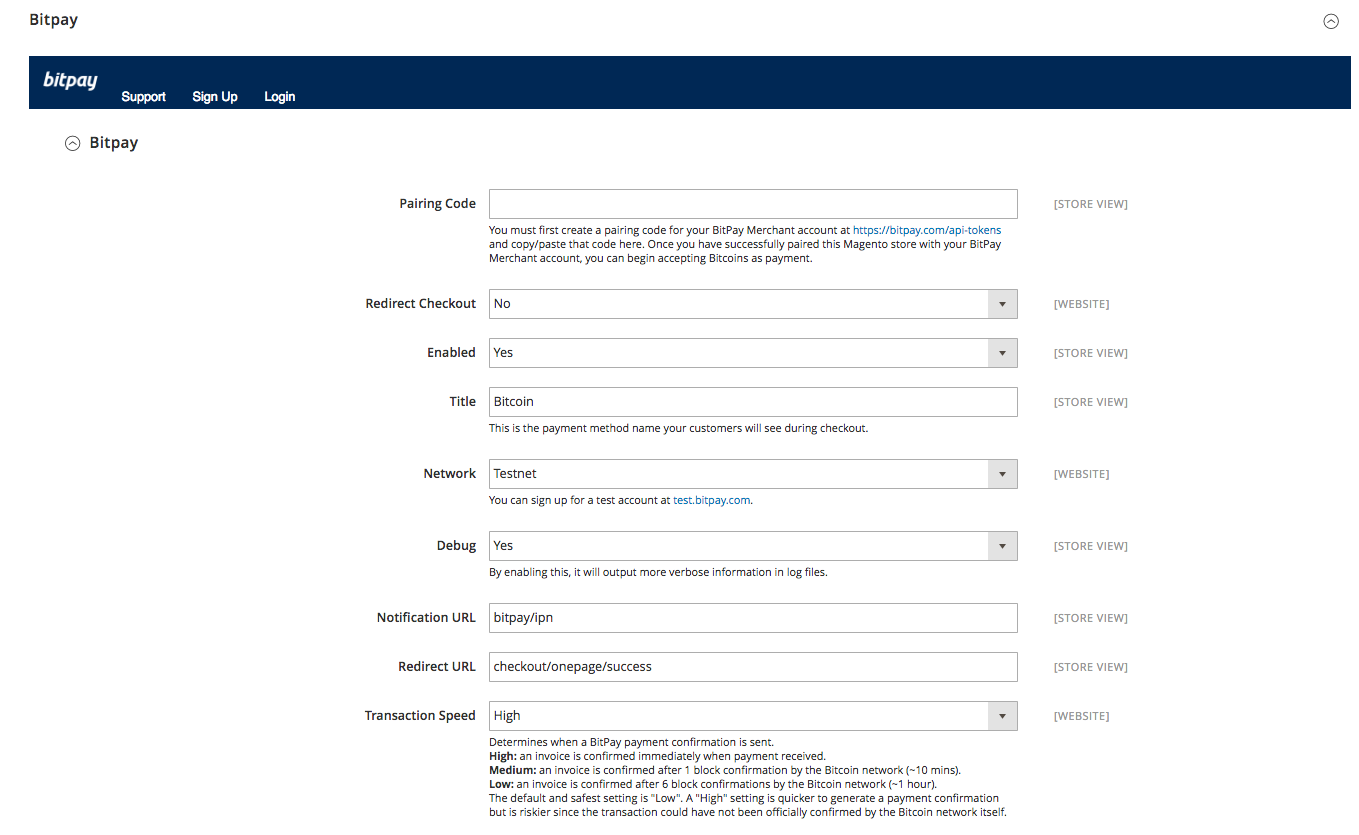Click the [STORE VIEW] scope next to Pairing Code
Screen dimensions: 1359x835
[x=1090, y=204]
